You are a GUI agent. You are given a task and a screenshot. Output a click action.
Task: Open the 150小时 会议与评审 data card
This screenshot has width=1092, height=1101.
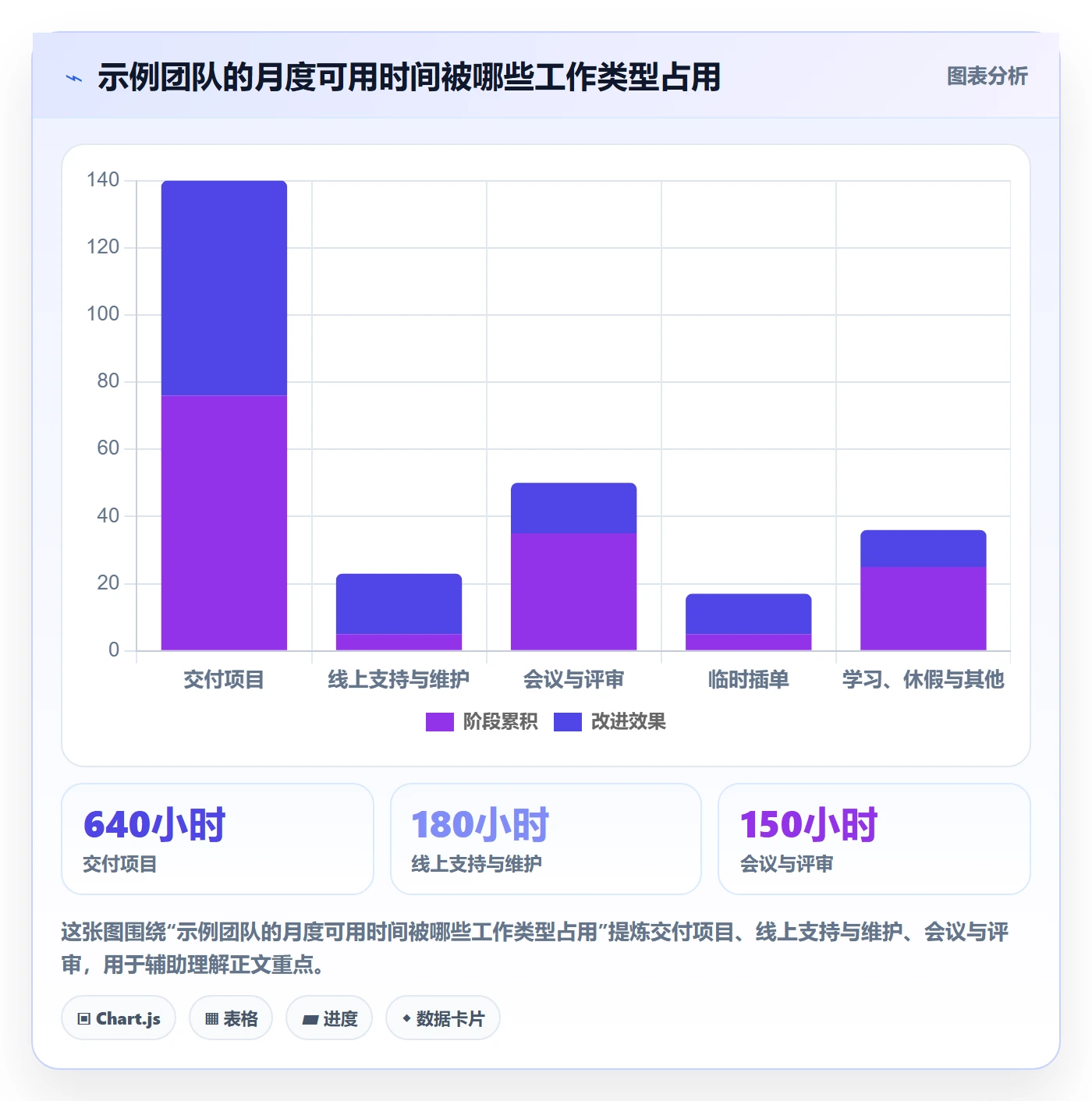pyautogui.click(x=874, y=839)
